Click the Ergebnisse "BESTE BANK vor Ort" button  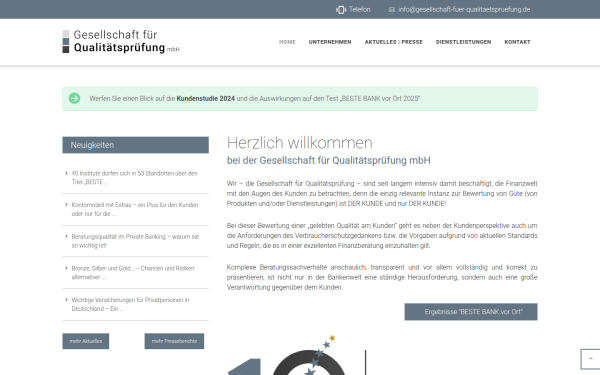(471, 312)
